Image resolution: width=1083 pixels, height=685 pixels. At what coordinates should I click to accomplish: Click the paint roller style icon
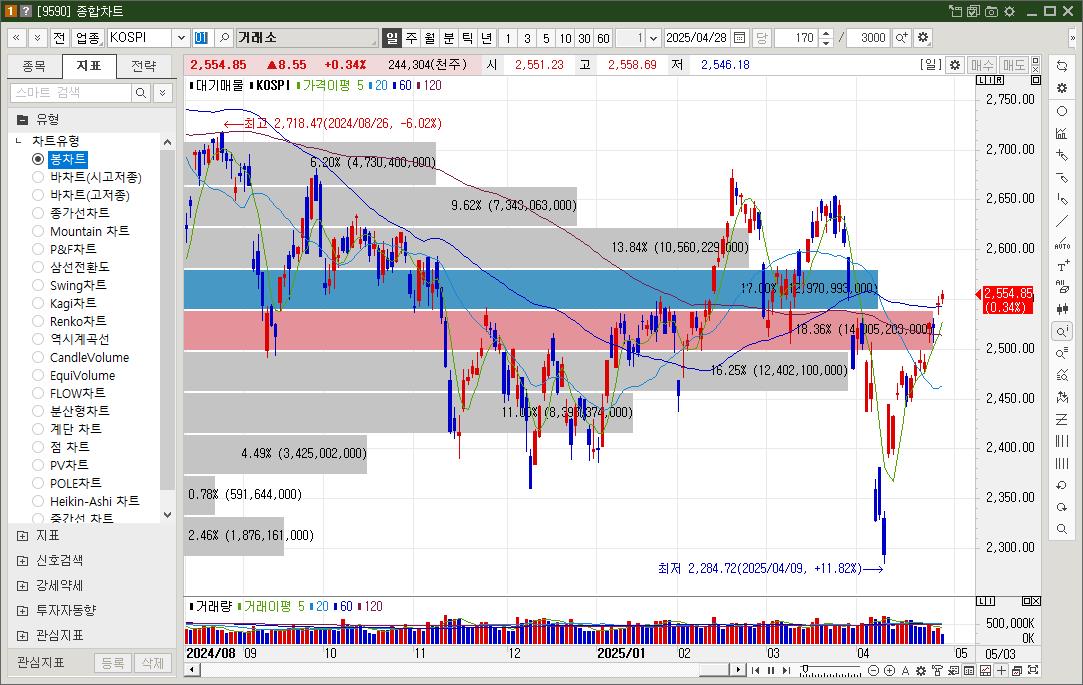(x=937, y=670)
